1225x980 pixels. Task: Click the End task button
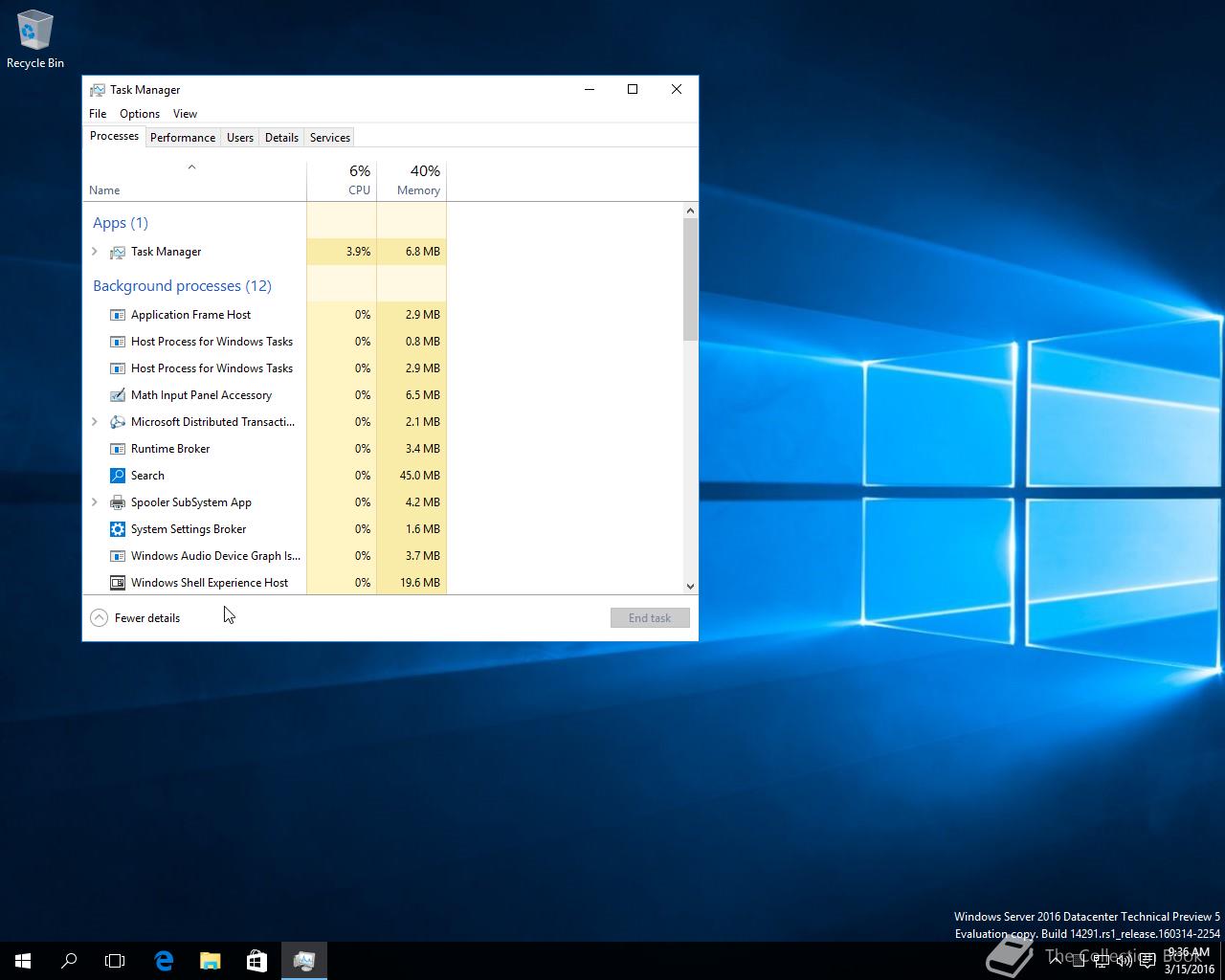click(x=650, y=618)
